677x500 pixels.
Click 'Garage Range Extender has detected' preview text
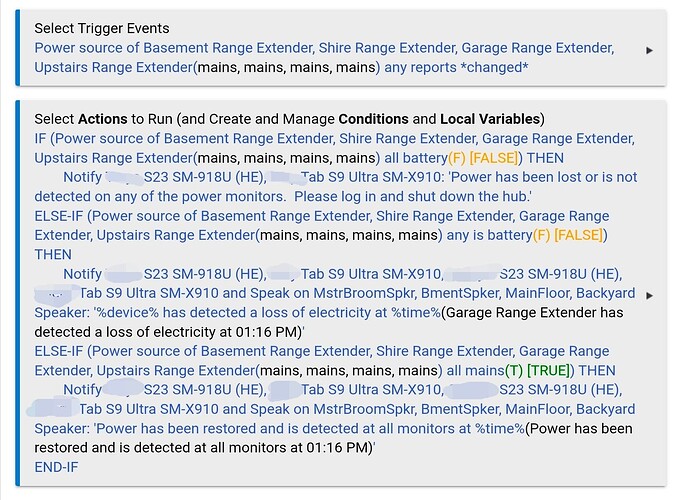535,312
